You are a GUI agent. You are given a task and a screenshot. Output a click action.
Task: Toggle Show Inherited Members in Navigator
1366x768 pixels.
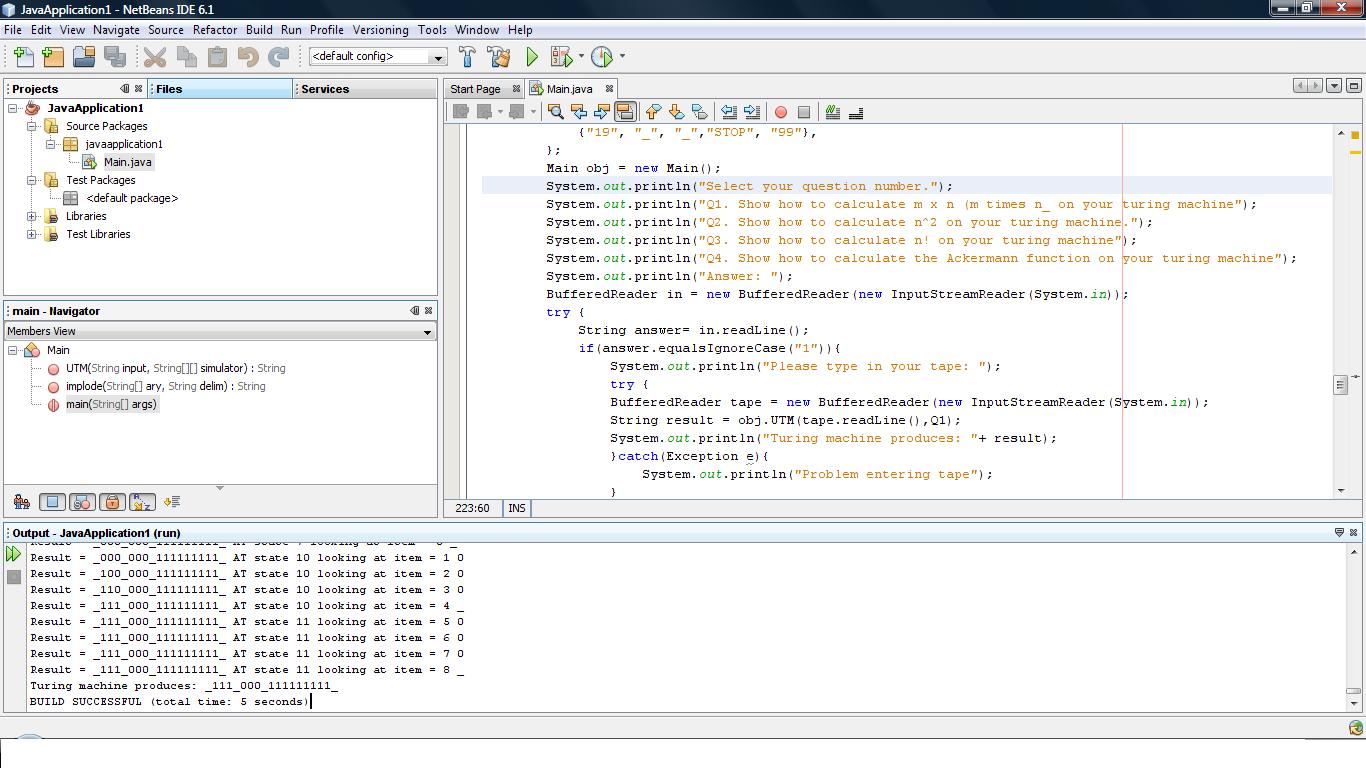coord(21,502)
